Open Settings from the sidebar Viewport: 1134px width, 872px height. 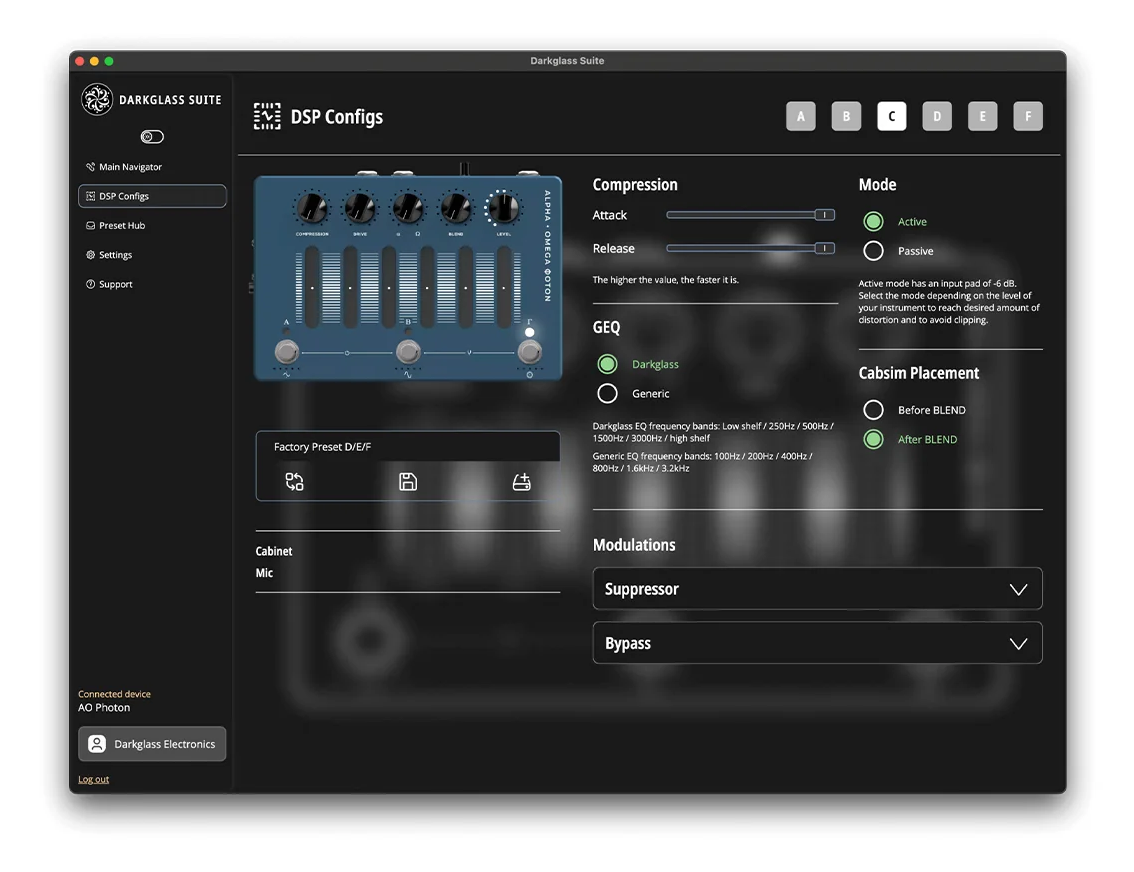pos(152,255)
